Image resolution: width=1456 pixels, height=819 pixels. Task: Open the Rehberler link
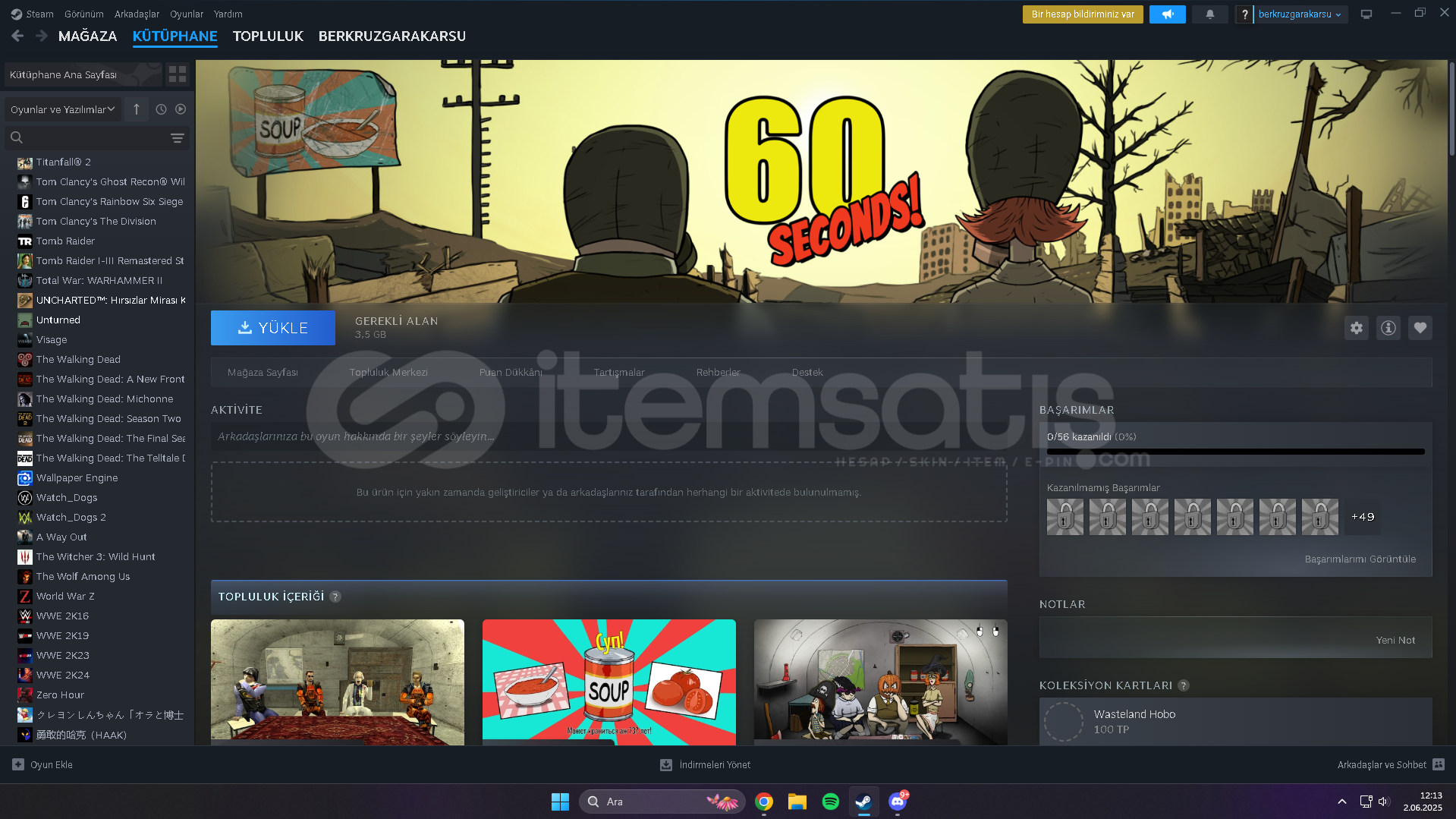[x=719, y=372]
